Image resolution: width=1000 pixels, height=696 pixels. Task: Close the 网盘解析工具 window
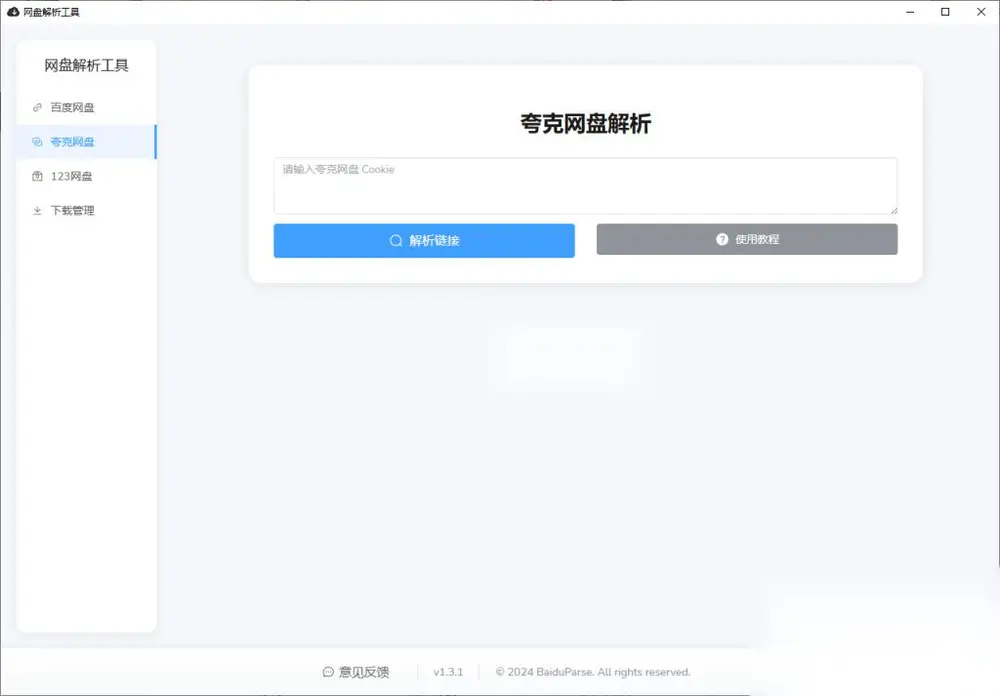(981, 12)
